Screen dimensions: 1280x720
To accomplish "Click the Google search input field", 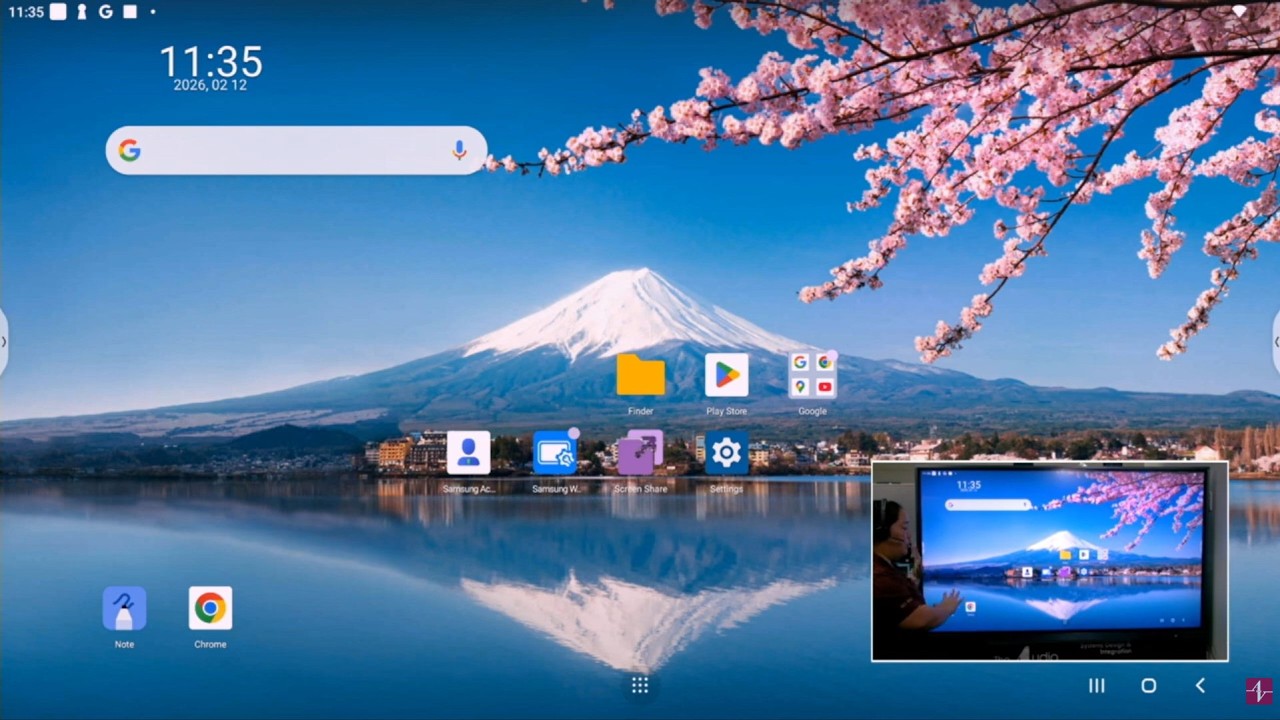I will pyautogui.click(x=296, y=150).
